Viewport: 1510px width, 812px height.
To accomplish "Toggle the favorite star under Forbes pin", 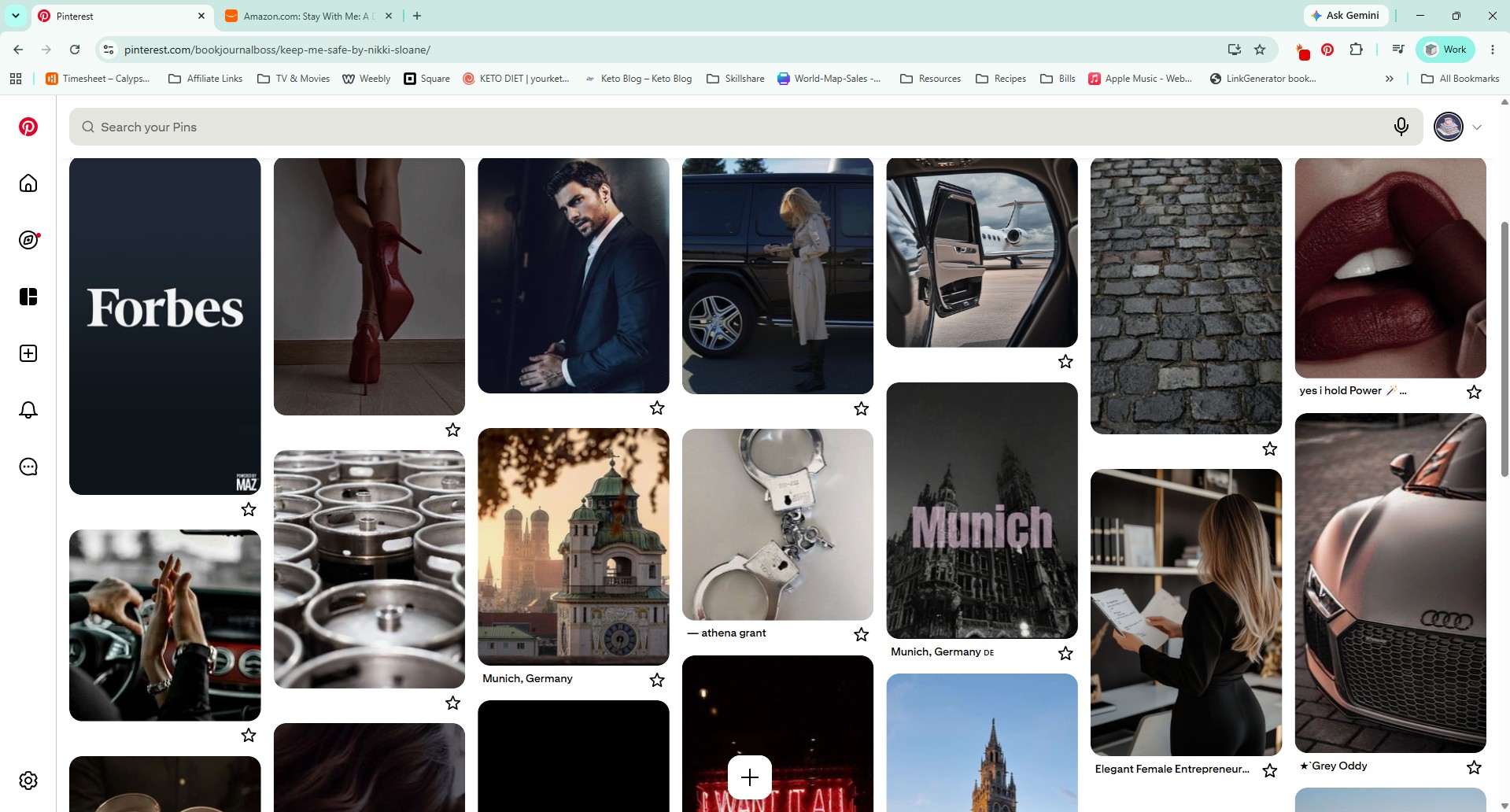I will (x=249, y=510).
